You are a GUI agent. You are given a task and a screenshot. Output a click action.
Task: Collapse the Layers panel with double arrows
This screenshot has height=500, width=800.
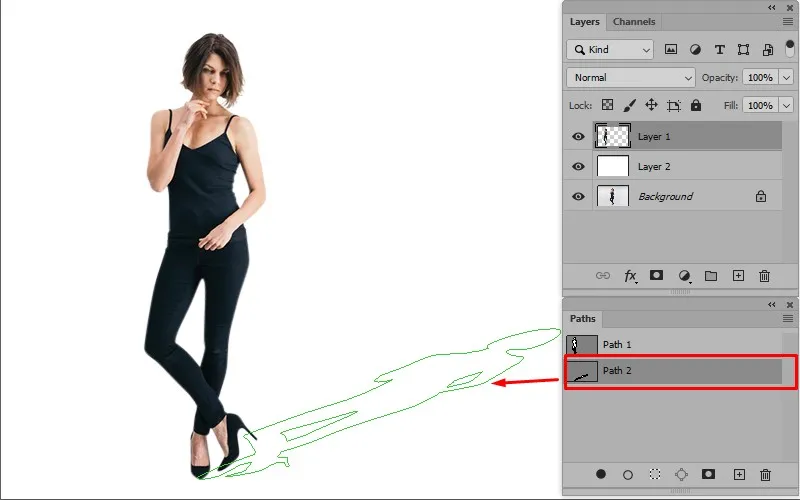[x=771, y=7]
